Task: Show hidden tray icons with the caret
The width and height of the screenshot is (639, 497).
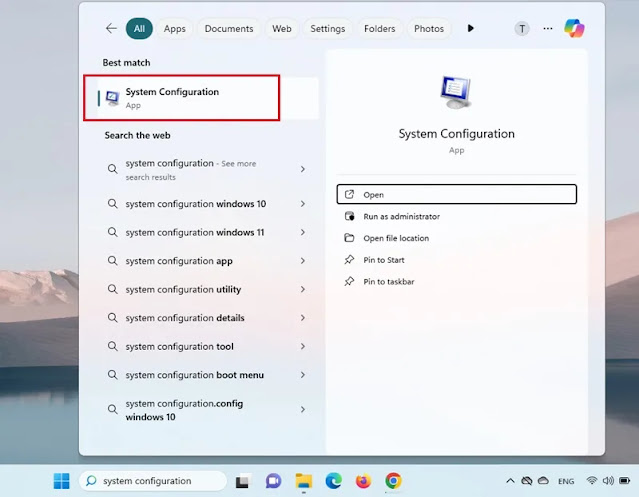Action: coord(510,481)
